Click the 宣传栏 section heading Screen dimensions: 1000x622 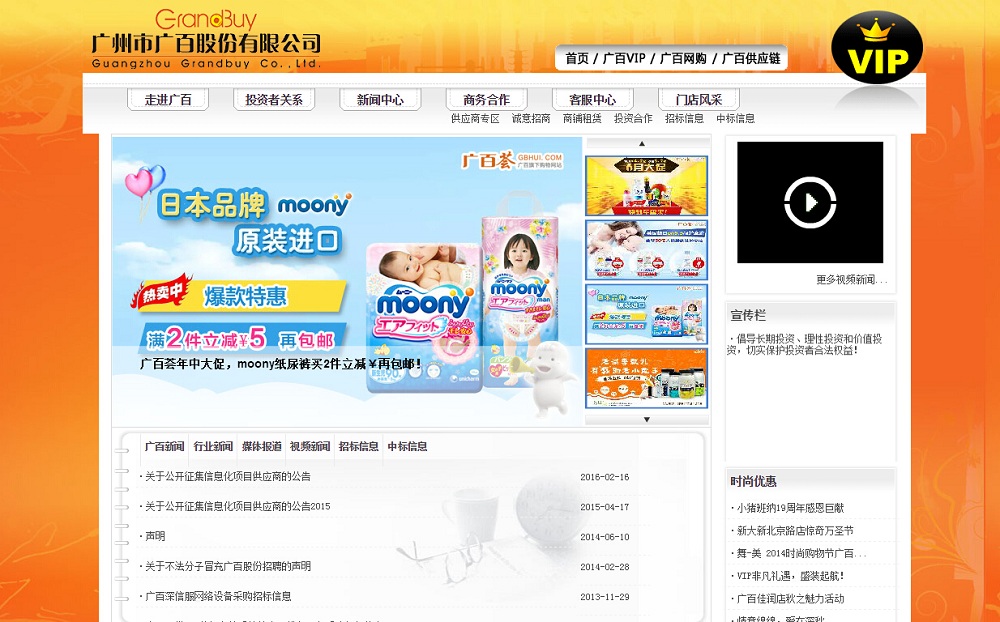[748, 315]
